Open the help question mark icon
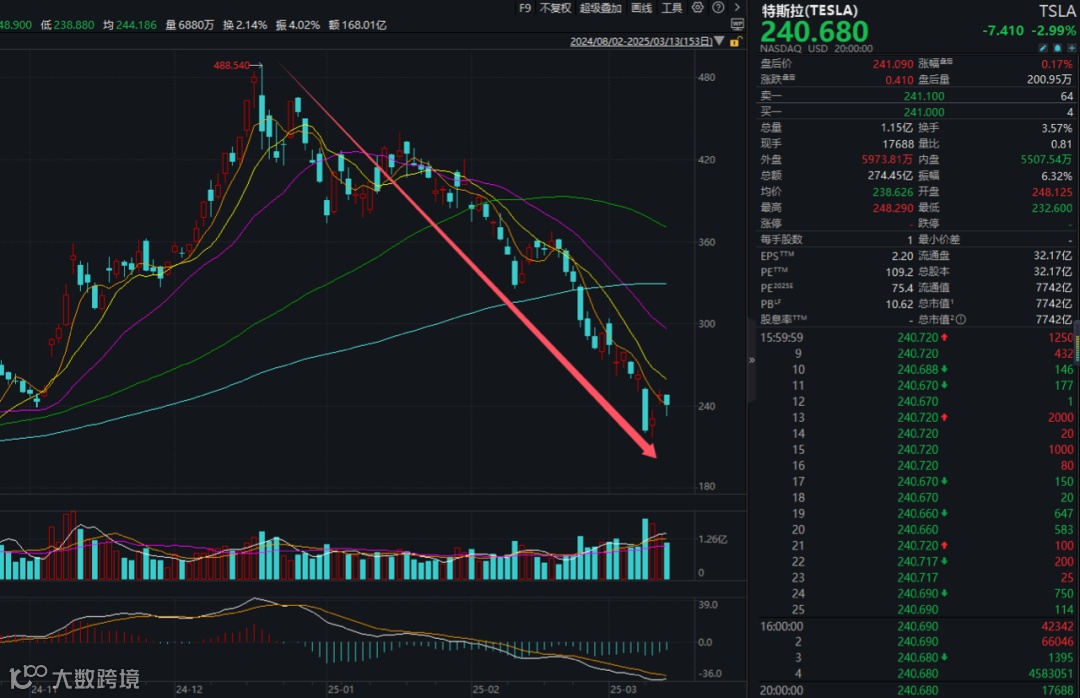The width and height of the screenshot is (1080, 698). coord(718,8)
